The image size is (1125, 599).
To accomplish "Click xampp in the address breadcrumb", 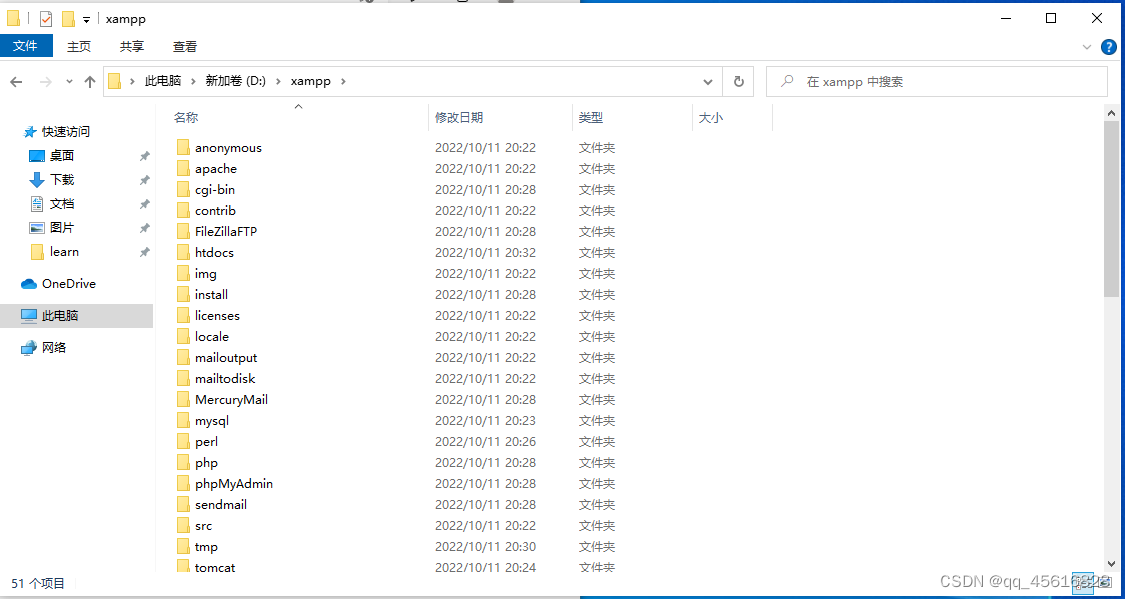I will point(311,82).
